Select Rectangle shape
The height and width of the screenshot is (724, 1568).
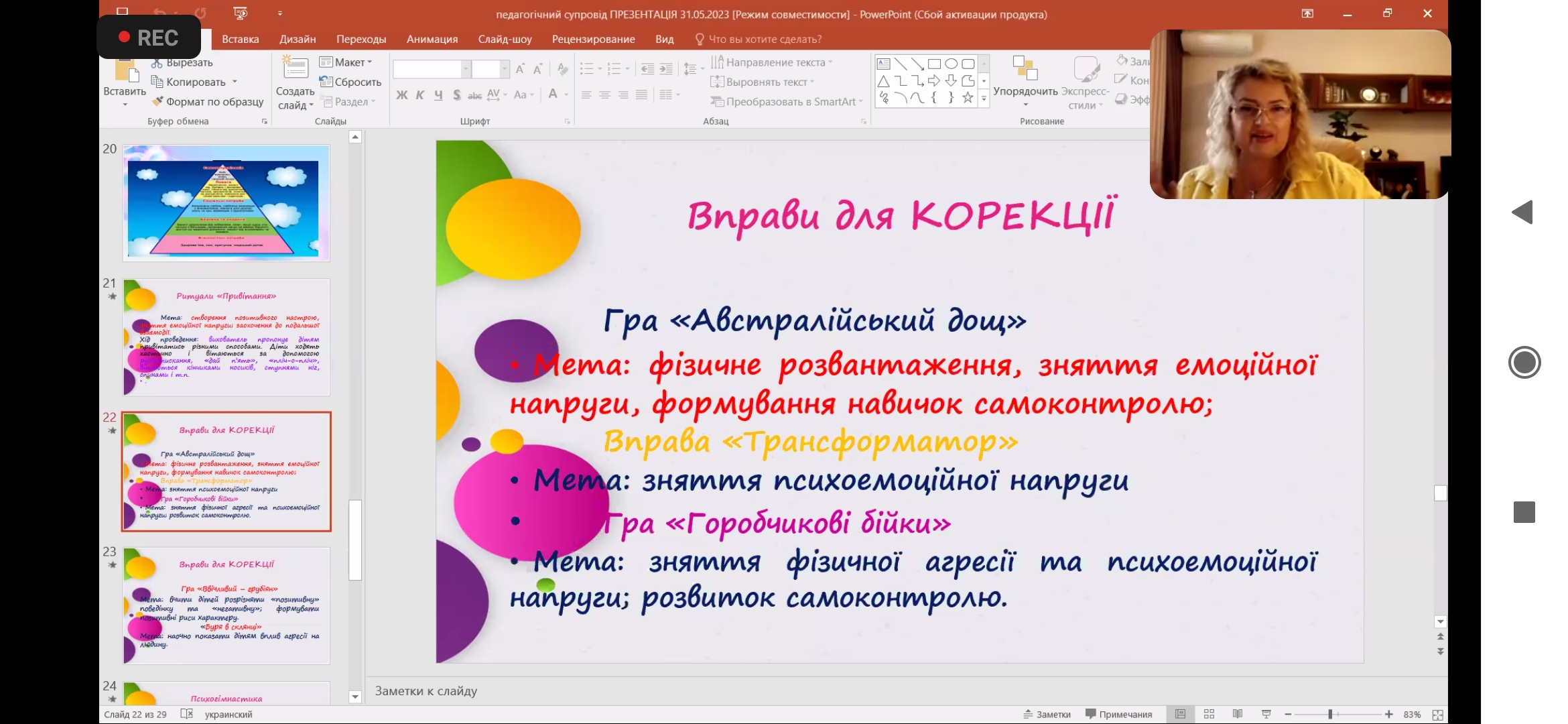click(934, 64)
